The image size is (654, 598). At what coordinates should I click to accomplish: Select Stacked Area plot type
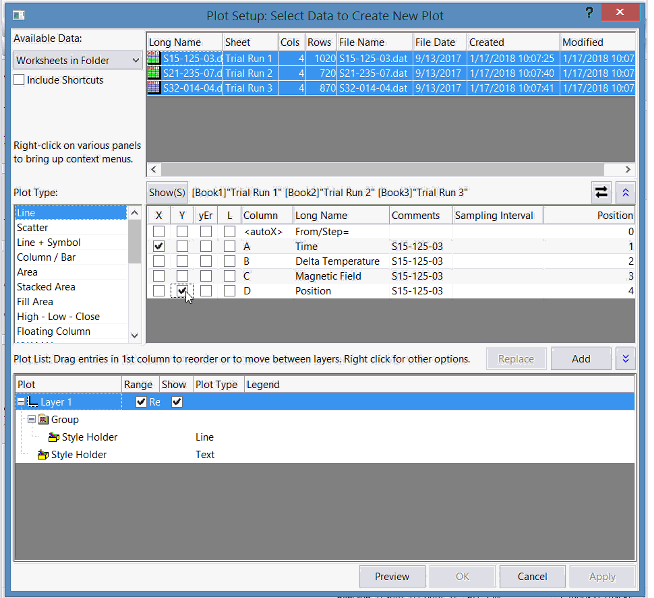(x=71, y=287)
